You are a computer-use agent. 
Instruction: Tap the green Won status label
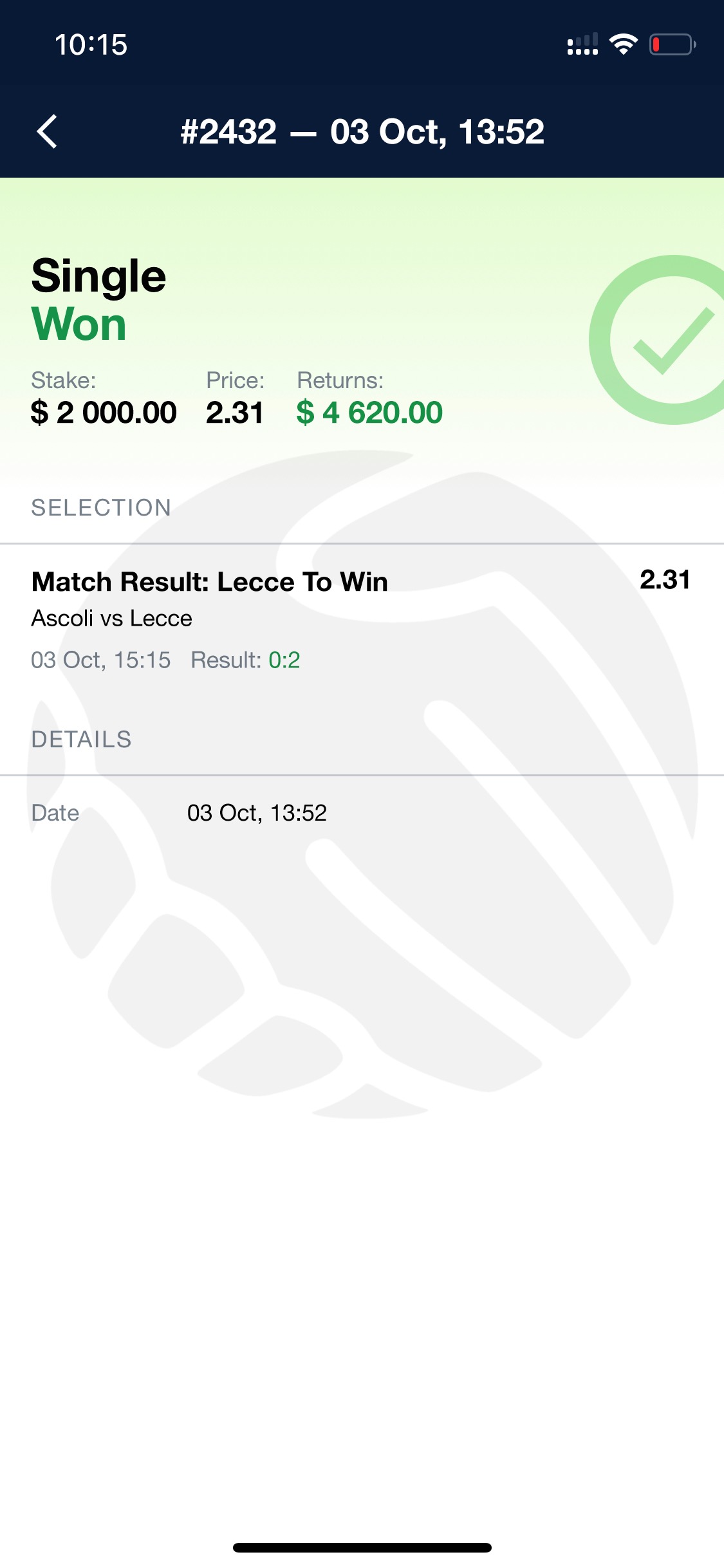coord(79,324)
